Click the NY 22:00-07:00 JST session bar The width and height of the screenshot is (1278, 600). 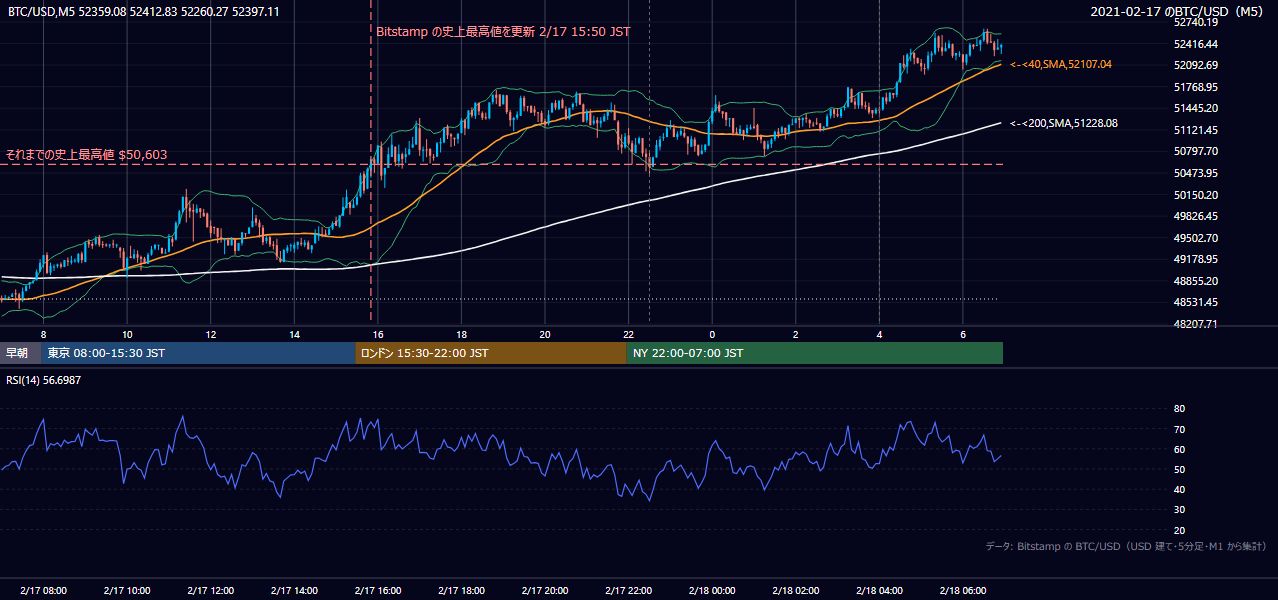tap(815, 353)
